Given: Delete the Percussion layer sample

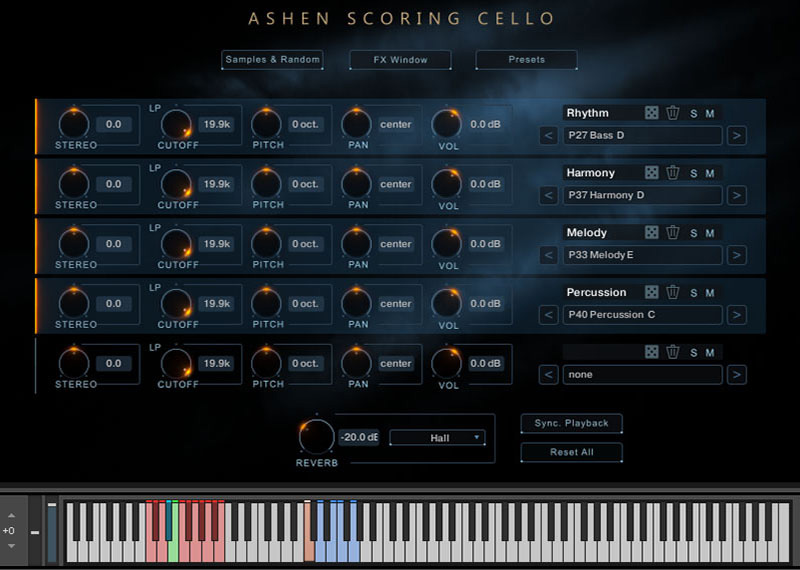Looking at the screenshot, I should tap(673, 292).
